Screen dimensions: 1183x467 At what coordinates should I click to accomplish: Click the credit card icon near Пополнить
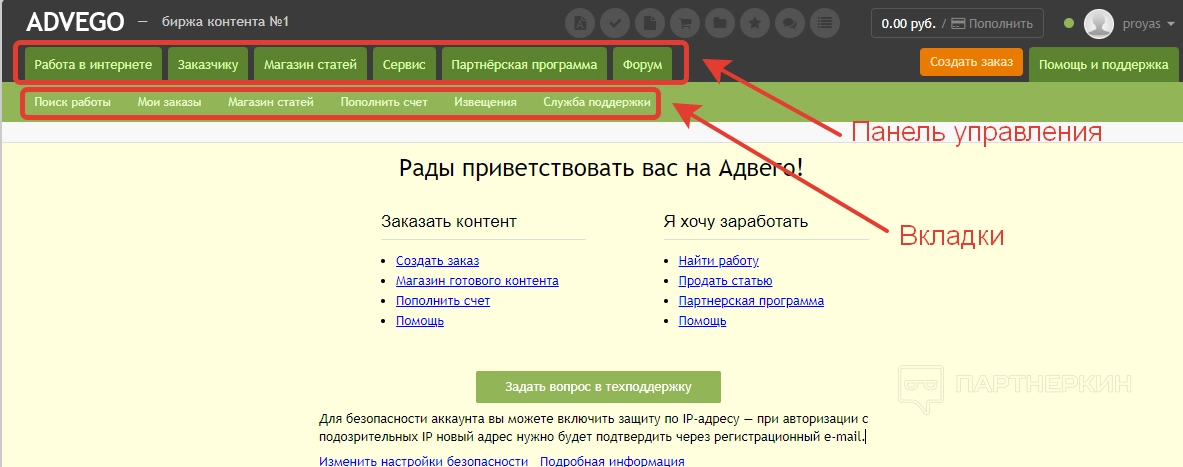pyautogui.click(x=958, y=23)
